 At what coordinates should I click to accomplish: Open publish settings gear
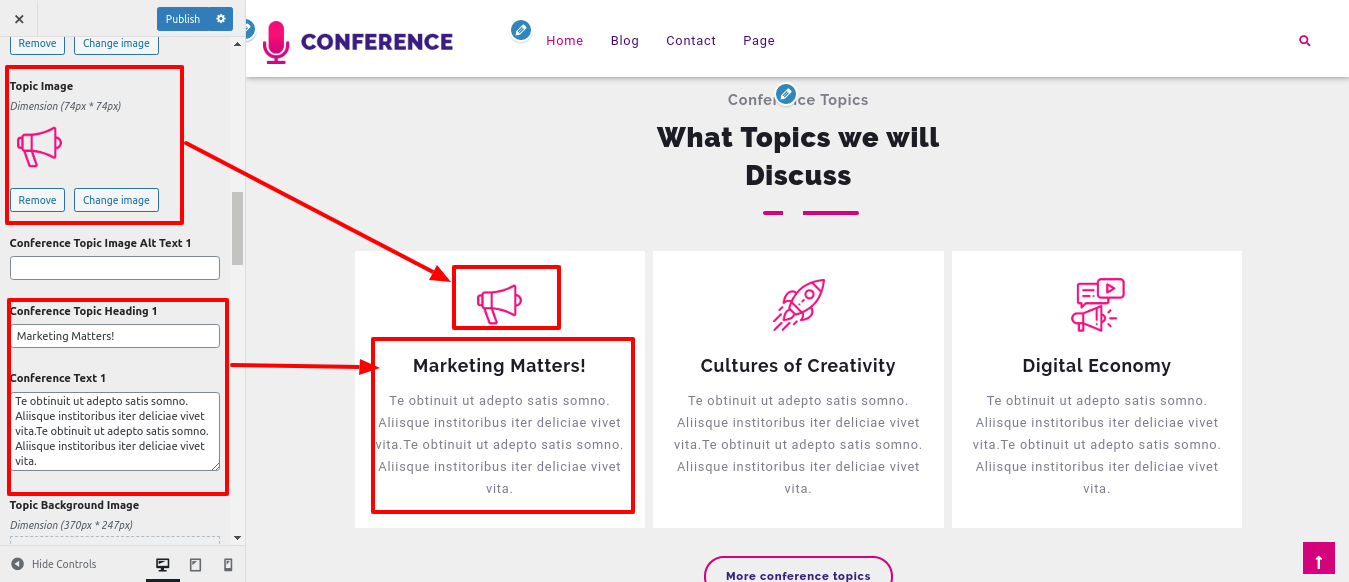tap(221, 19)
